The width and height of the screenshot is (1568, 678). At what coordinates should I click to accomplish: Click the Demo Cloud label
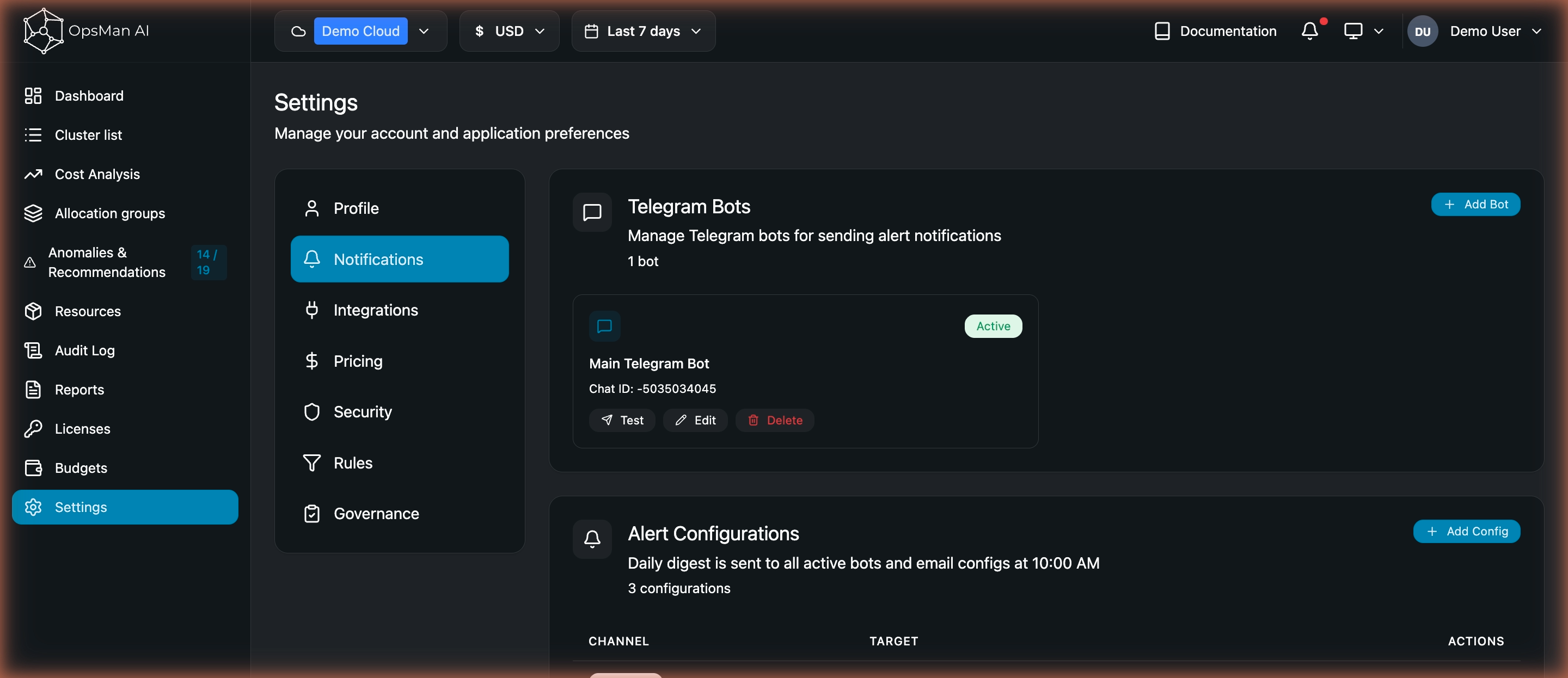pos(360,31)
